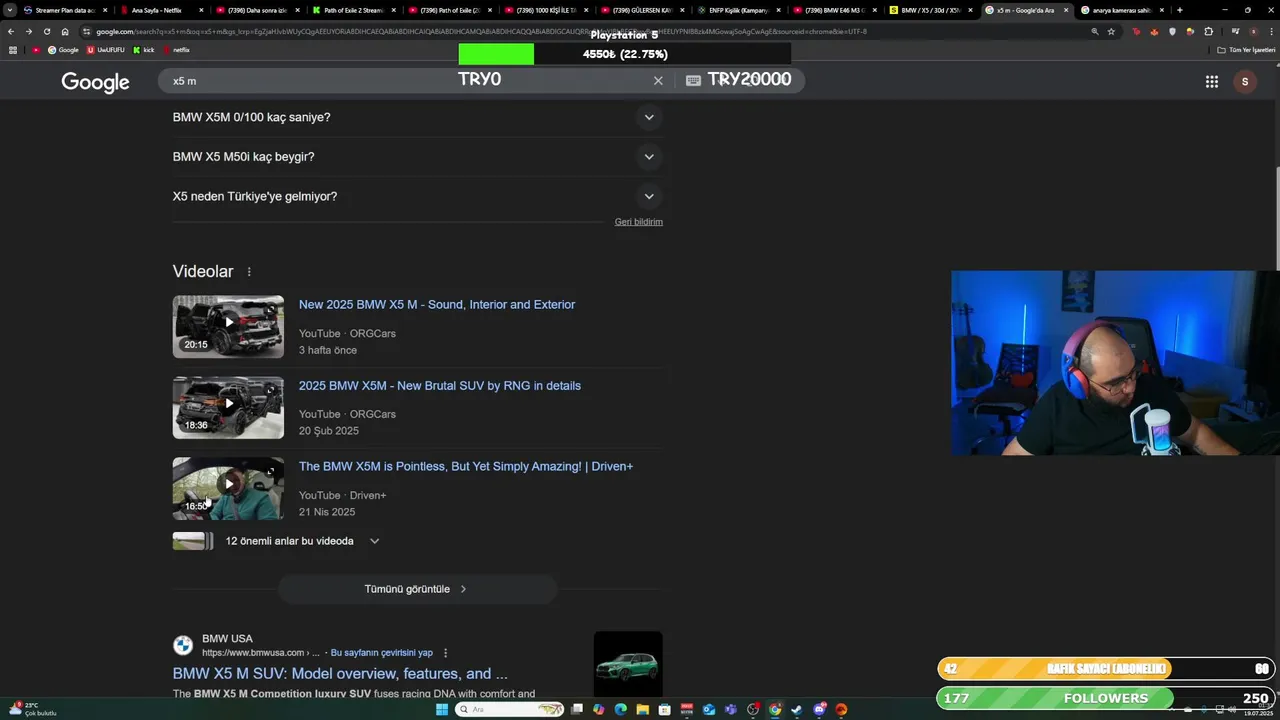Open Discord from the taskbar
The image size is (1280, 720).
(819, 710)
